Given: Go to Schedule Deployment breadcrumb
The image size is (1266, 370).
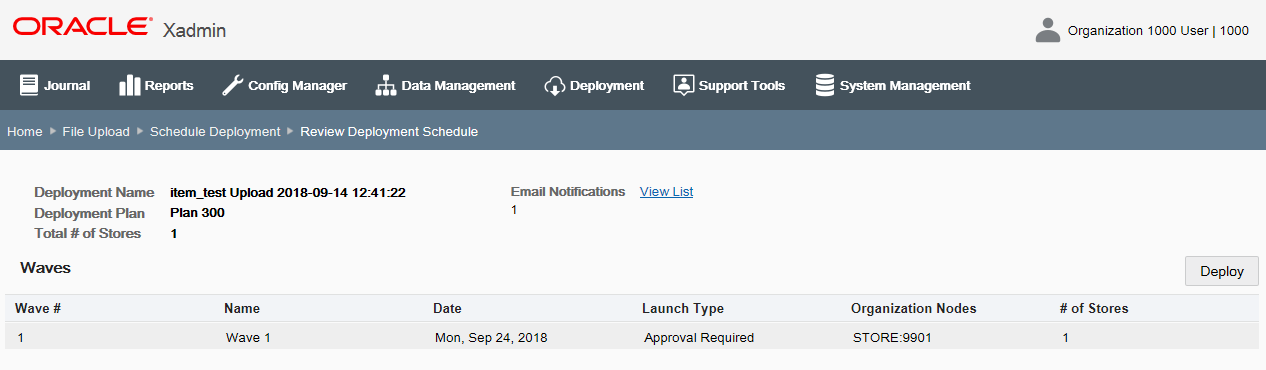Looking at the screenshot, I should coord(215,131).
